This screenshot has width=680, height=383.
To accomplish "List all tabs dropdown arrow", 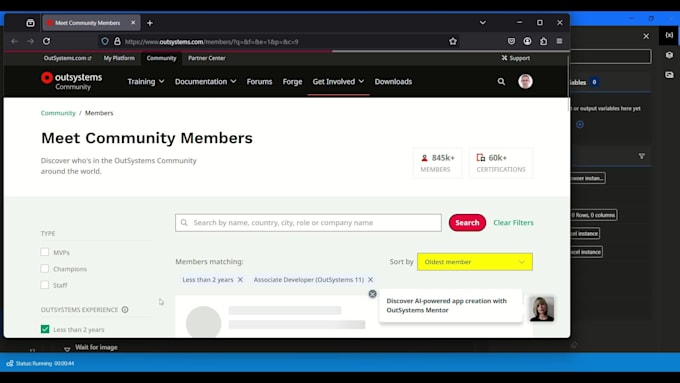I will pos(483,23).
